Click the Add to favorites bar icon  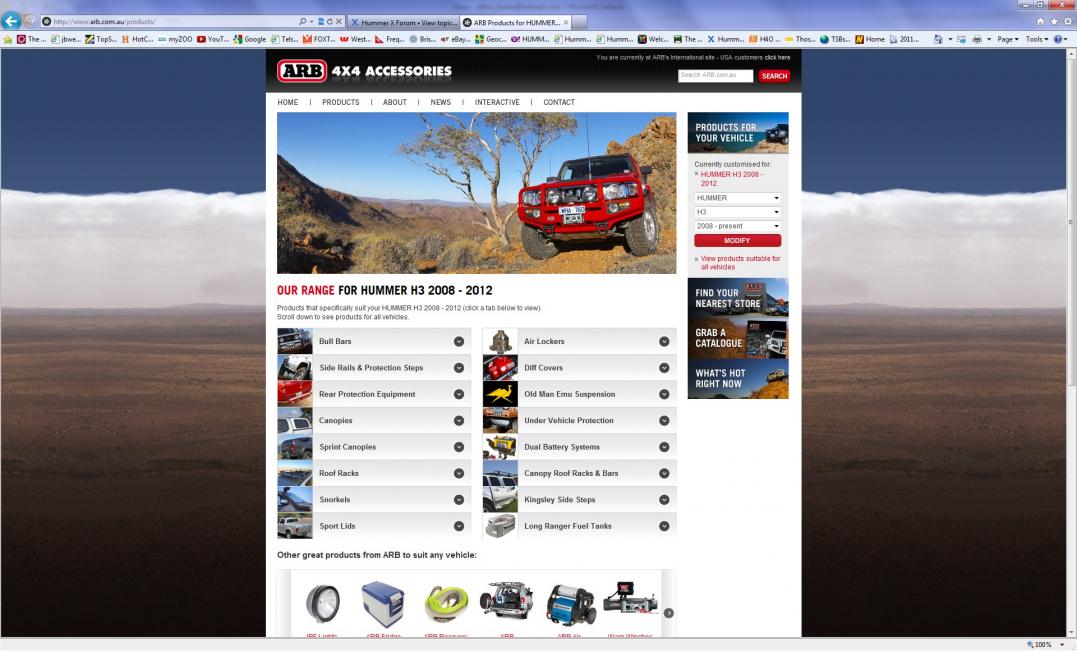[8, 39]
